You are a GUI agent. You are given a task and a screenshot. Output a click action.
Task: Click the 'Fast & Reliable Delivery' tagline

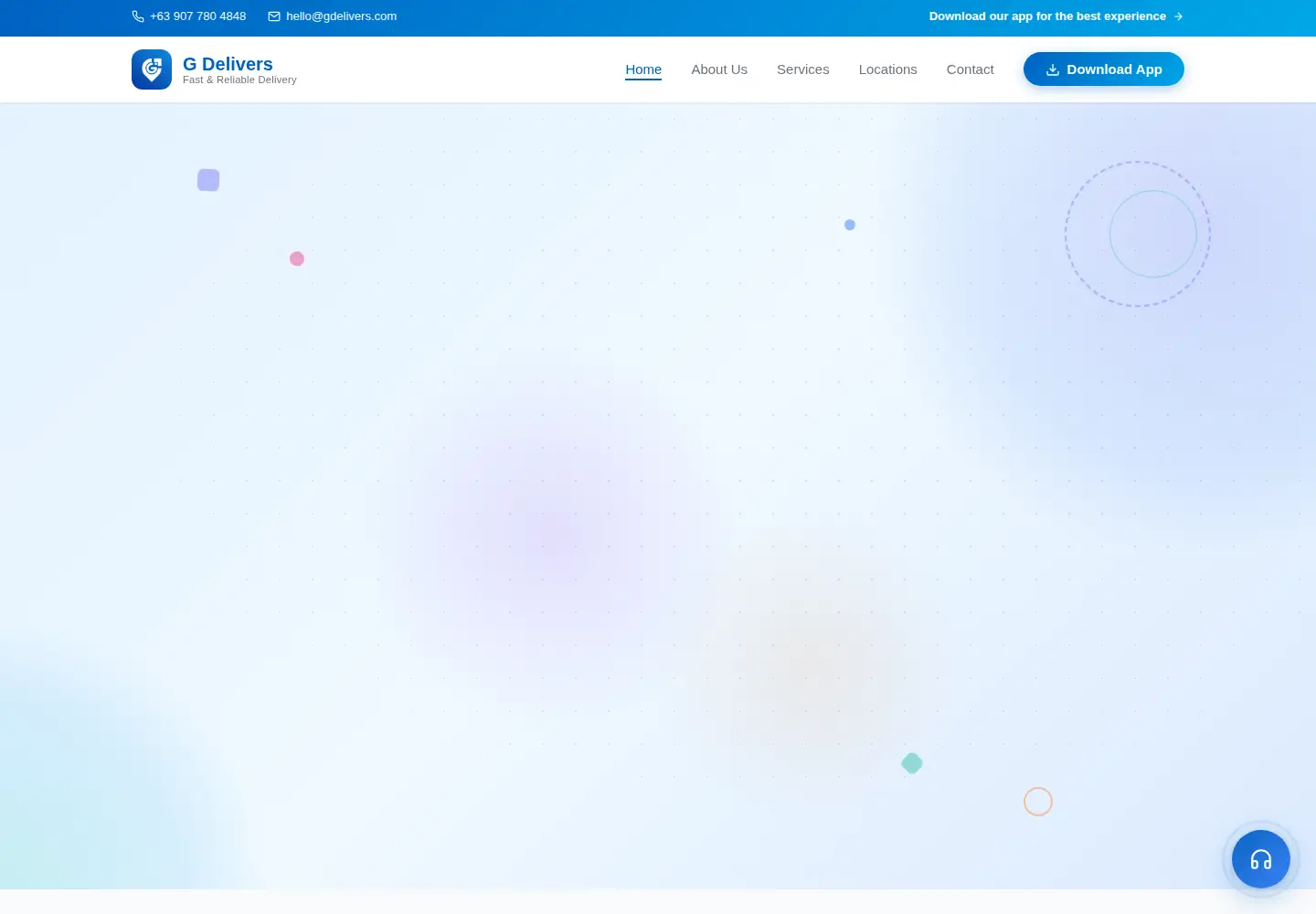tap(239, 80)
